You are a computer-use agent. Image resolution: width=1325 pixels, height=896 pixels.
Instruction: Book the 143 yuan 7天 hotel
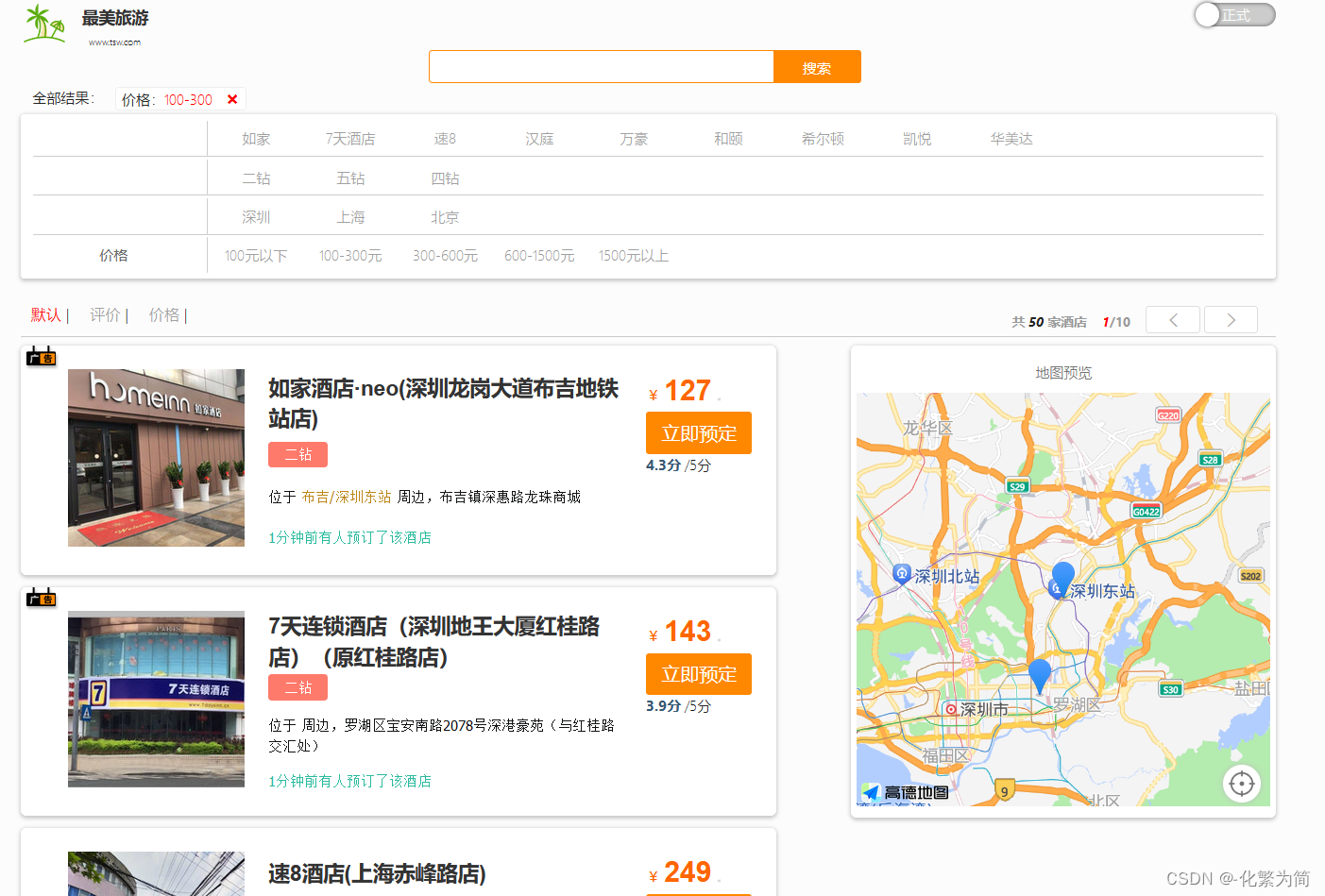point(699,674)
